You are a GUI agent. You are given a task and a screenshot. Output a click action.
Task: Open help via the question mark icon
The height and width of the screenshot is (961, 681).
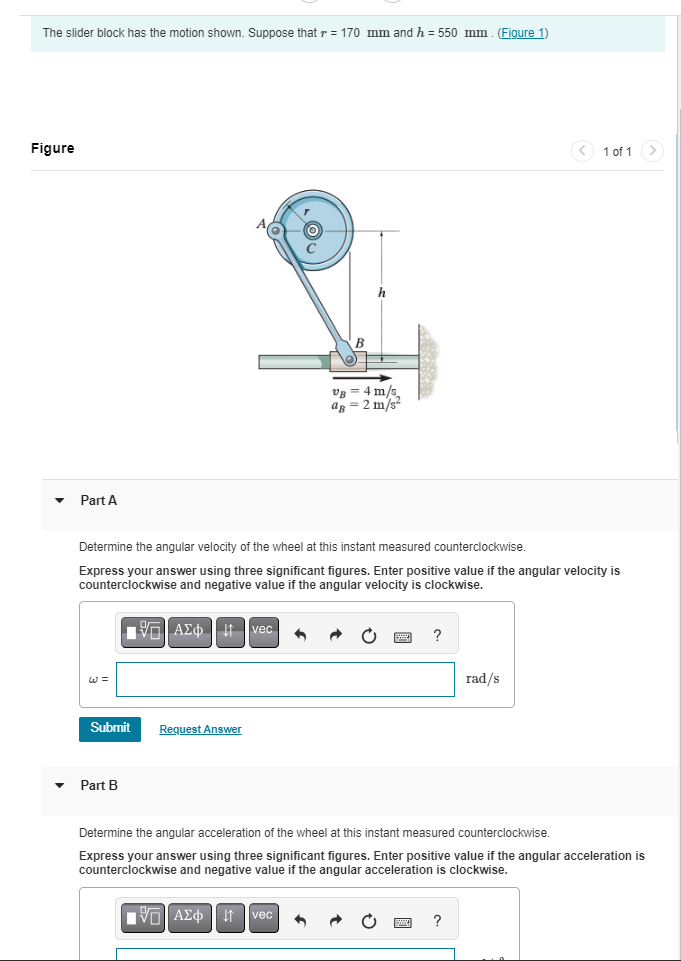(x=436, y=633)
